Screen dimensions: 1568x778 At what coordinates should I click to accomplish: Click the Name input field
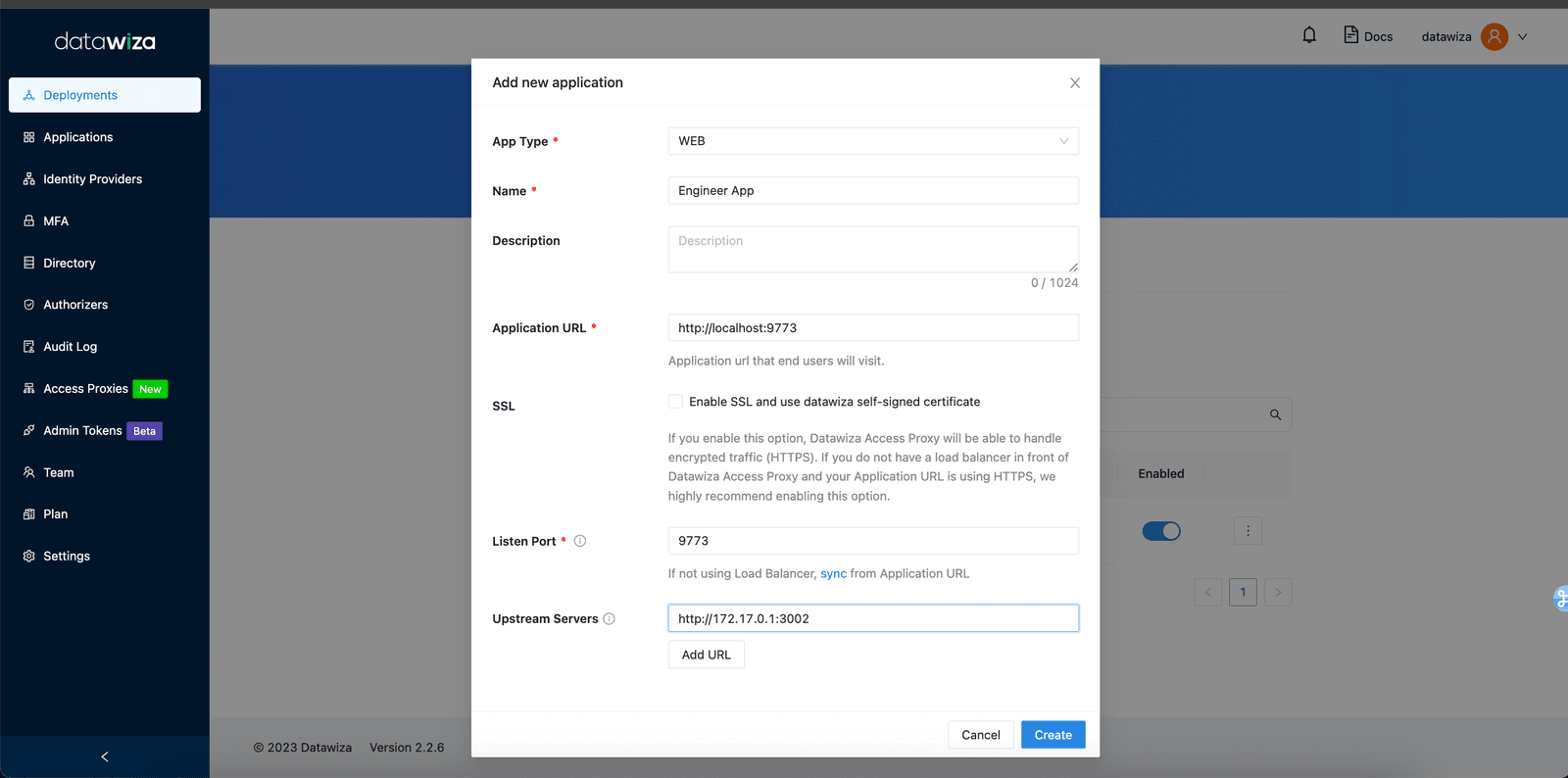[873, 190]
